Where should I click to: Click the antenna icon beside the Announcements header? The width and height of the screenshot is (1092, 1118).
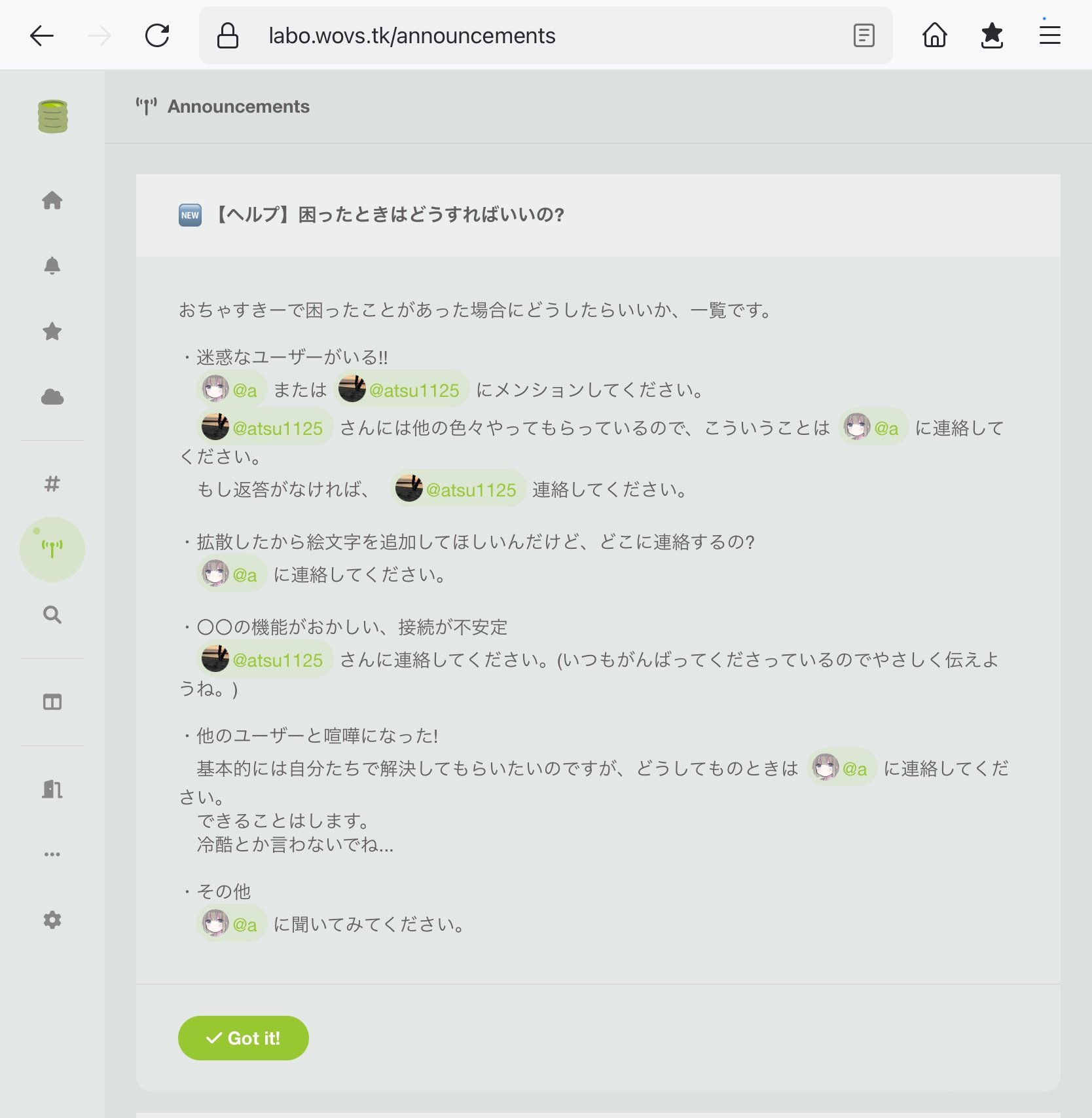[x=147, y=106]
